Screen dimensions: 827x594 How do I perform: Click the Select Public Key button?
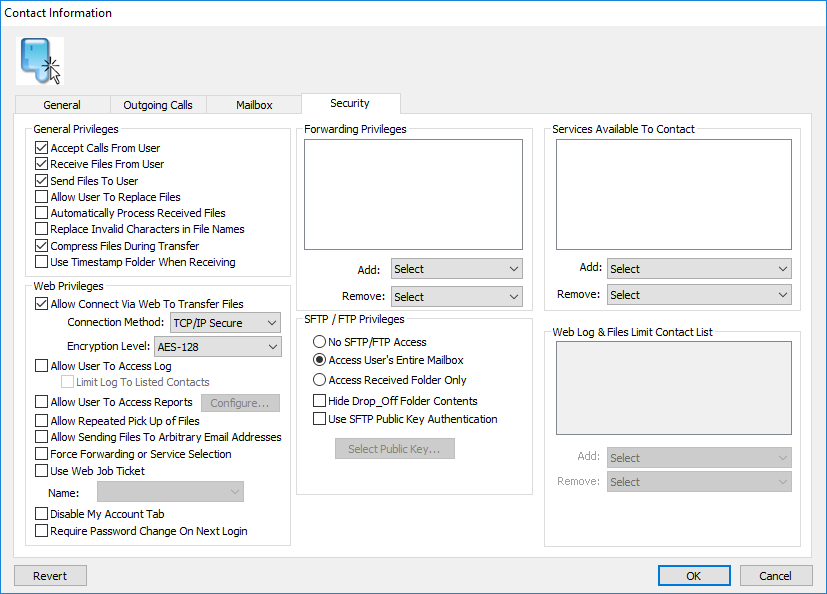click(395, 448)
